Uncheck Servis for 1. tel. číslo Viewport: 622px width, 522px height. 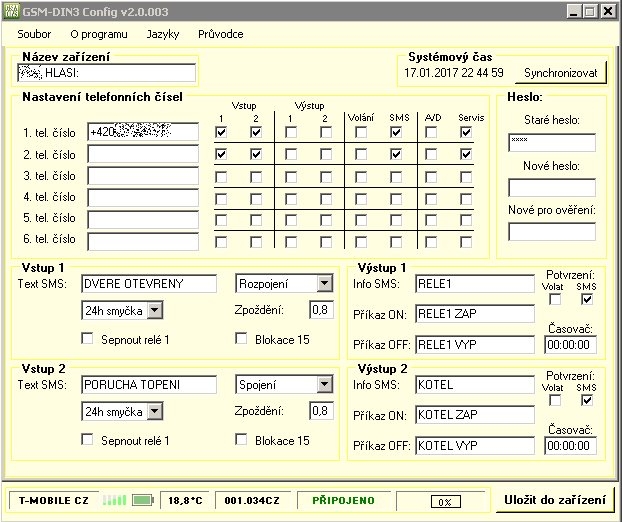click(465, 132)
